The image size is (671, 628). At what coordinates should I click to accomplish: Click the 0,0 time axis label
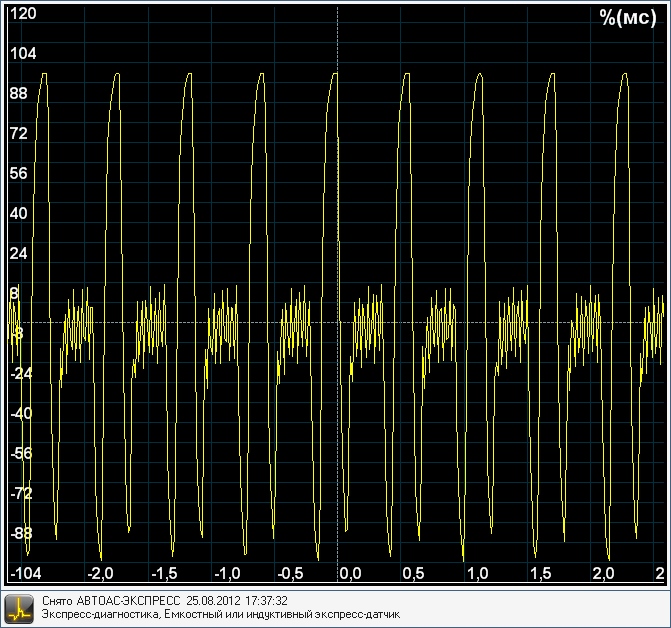(x=350, y=574)
